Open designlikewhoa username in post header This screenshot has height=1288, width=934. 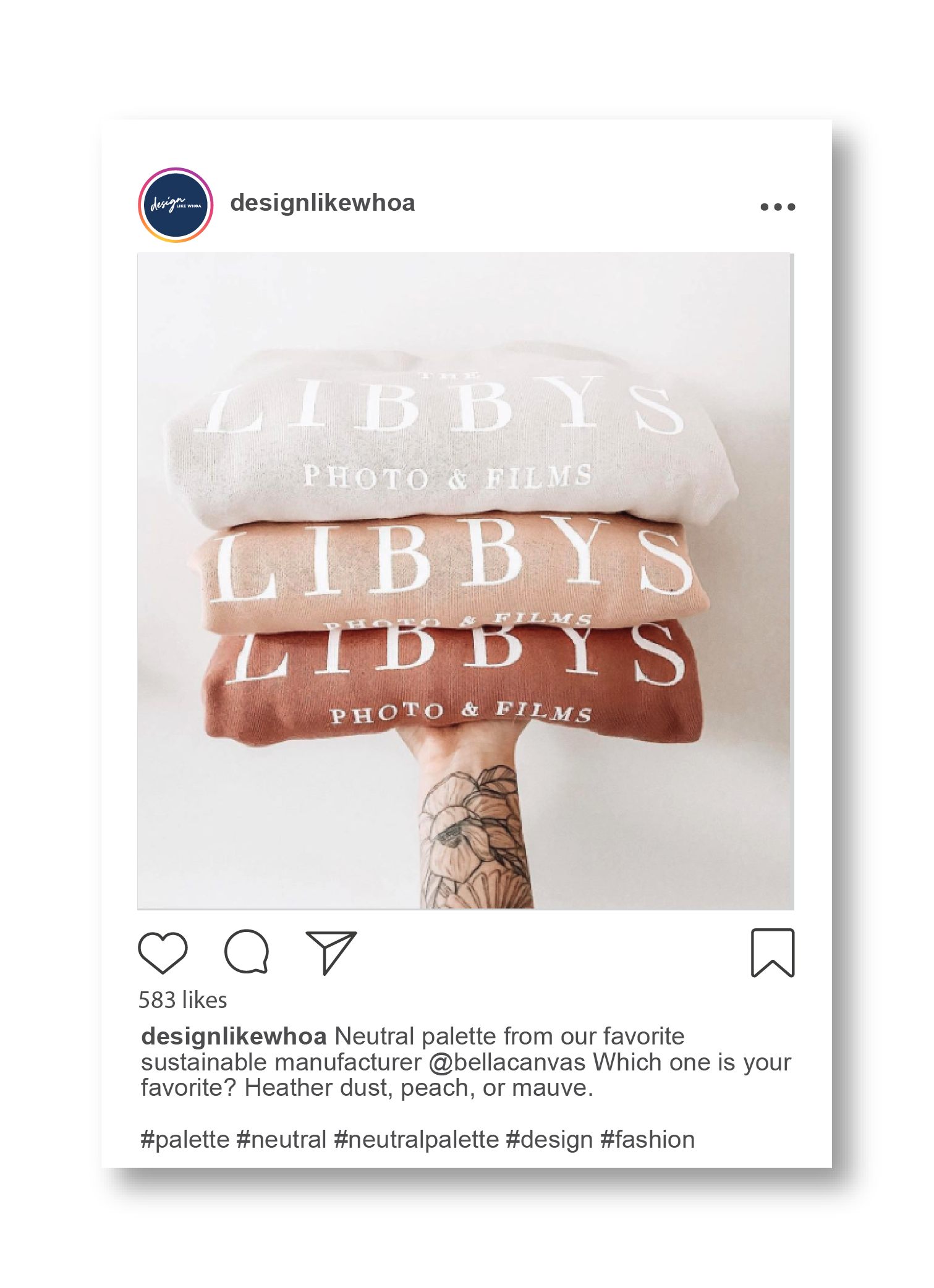pyautogui.click(x=322, y=203)
